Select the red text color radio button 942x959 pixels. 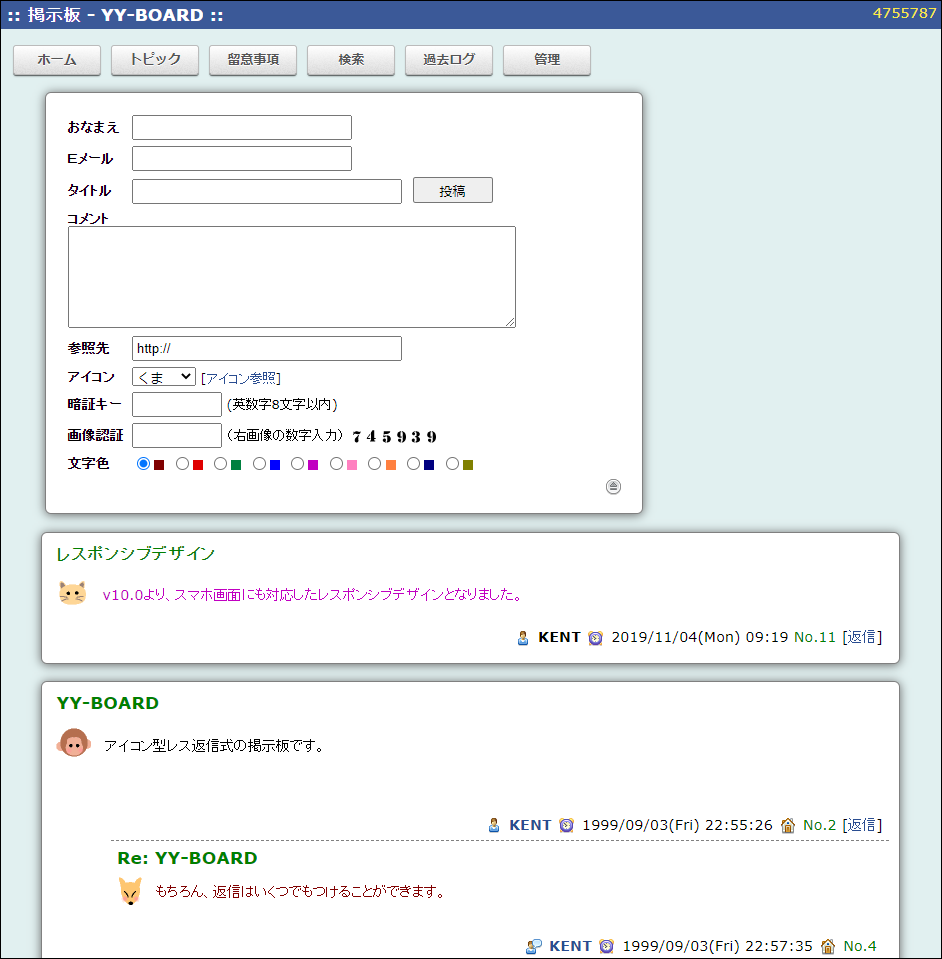click(x=181, y=463)
